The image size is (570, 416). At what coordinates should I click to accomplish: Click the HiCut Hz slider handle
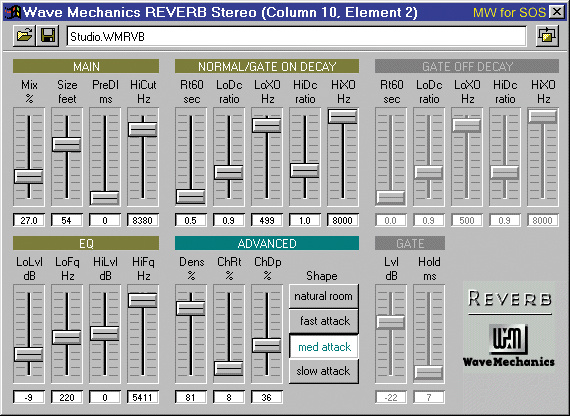[x=142, y=129]
